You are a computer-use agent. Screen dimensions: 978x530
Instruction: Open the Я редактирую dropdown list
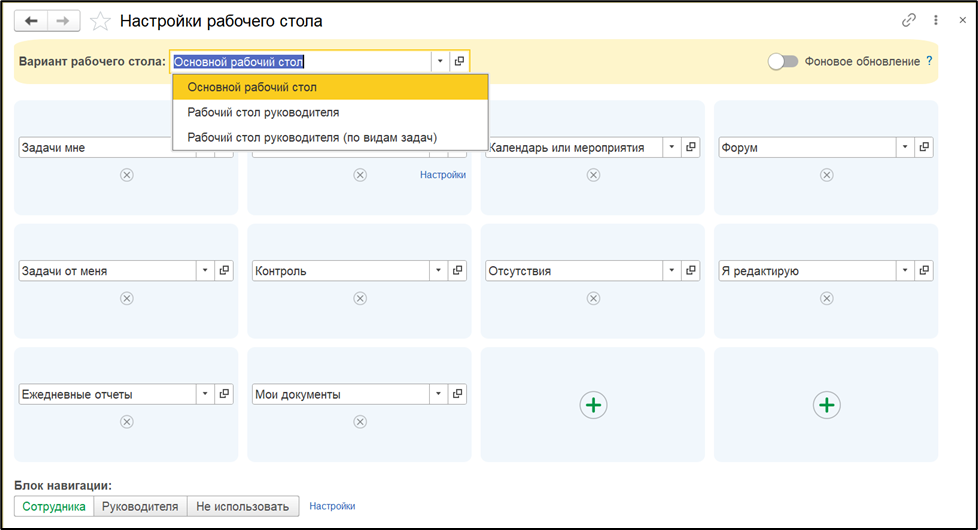click(x=904, y=271)
